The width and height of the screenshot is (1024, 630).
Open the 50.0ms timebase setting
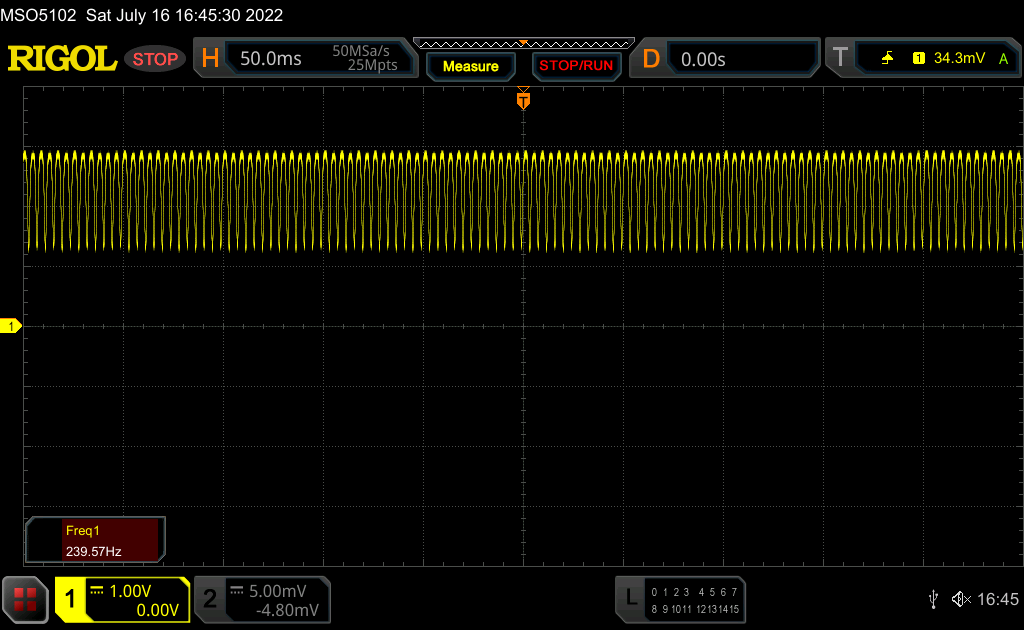click(x=271, y=59)
